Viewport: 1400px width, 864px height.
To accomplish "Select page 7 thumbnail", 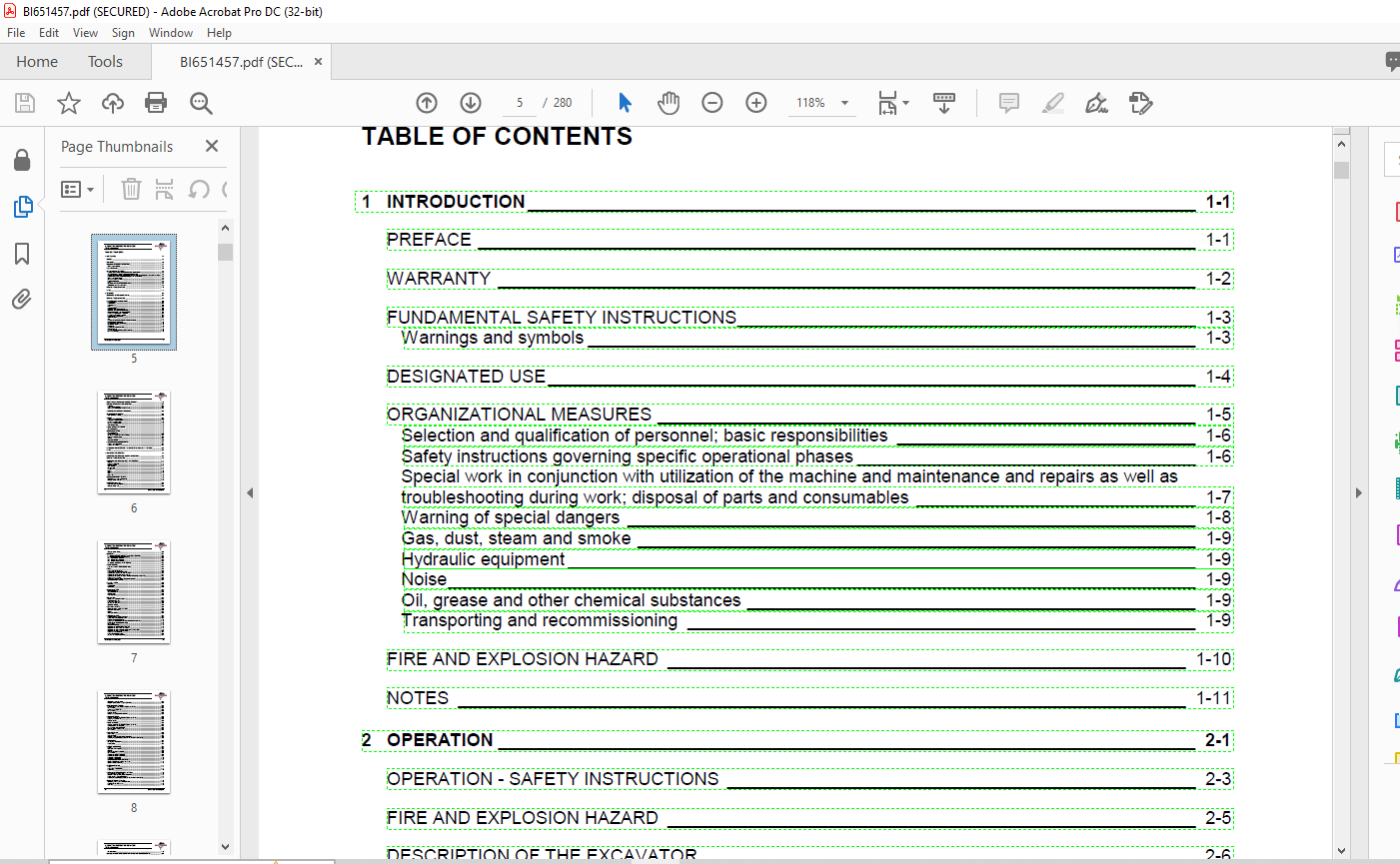I will [134, 592].
